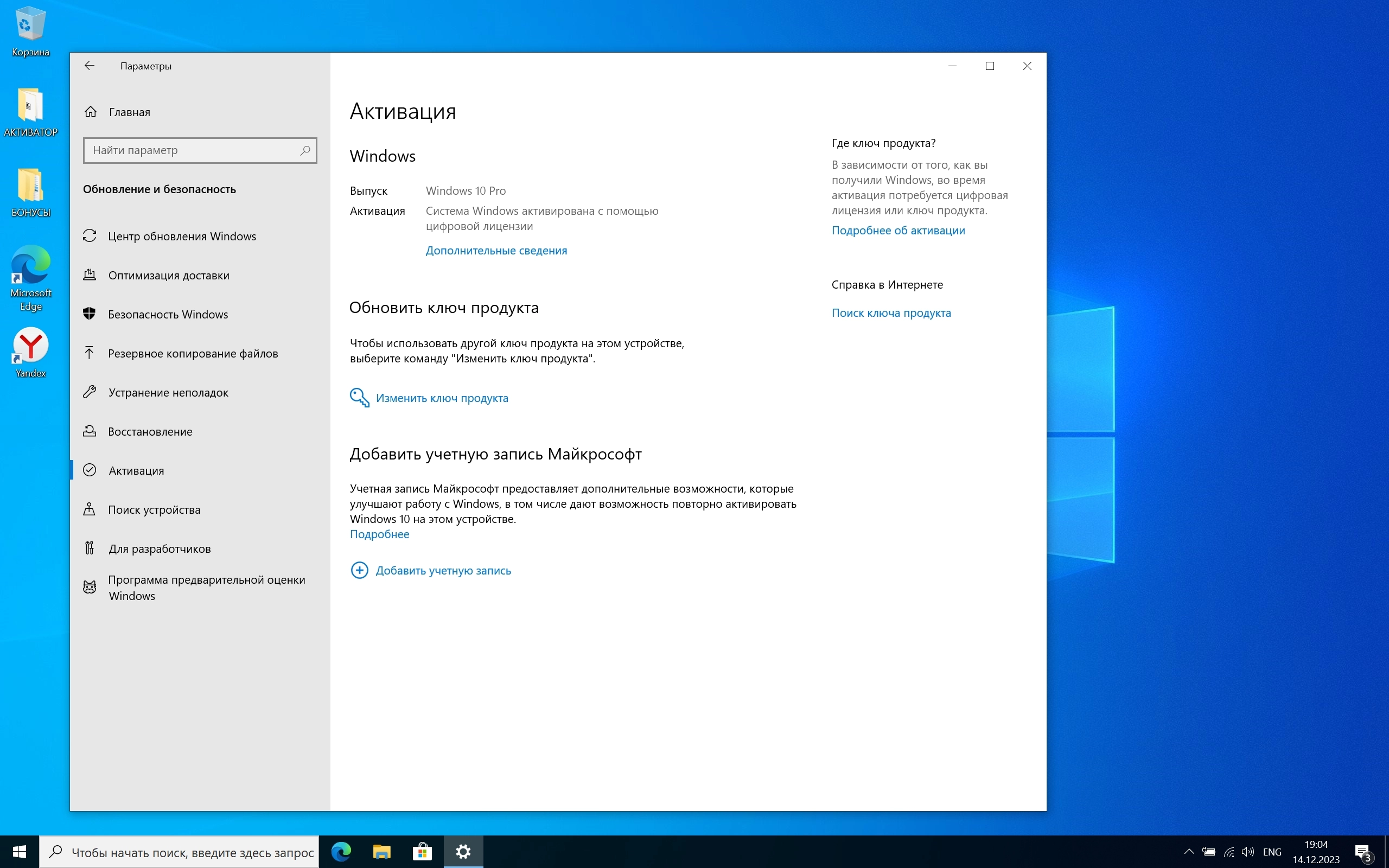The width and height of the screenshot is (1389, 868).
Task: Select Восстановление in the sidebar
Action: [x=150, y=432]
